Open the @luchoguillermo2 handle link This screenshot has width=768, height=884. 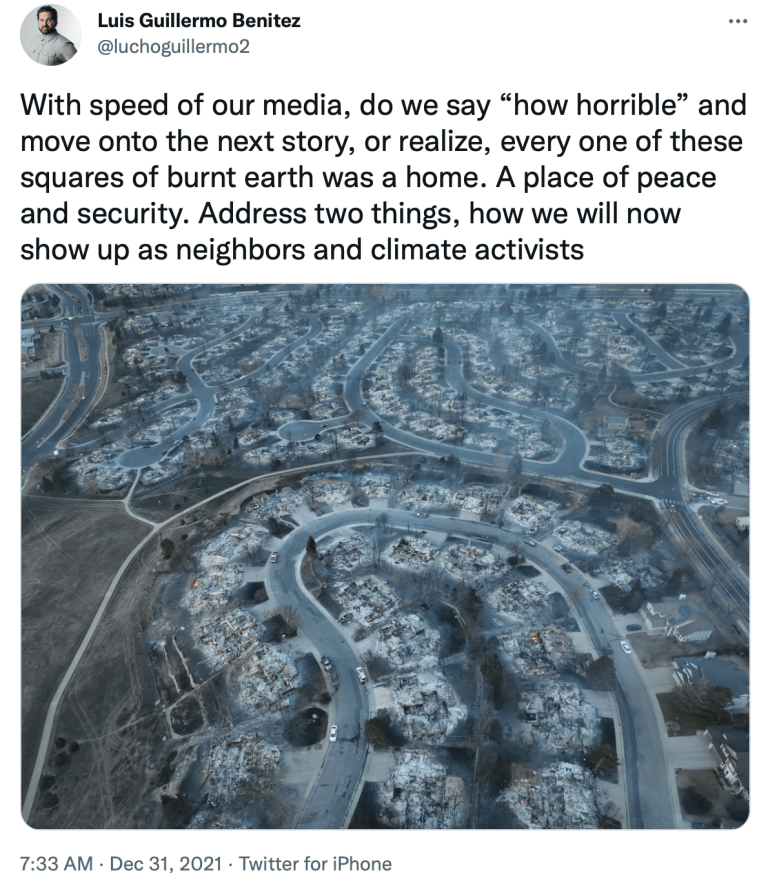pos(174,46)
